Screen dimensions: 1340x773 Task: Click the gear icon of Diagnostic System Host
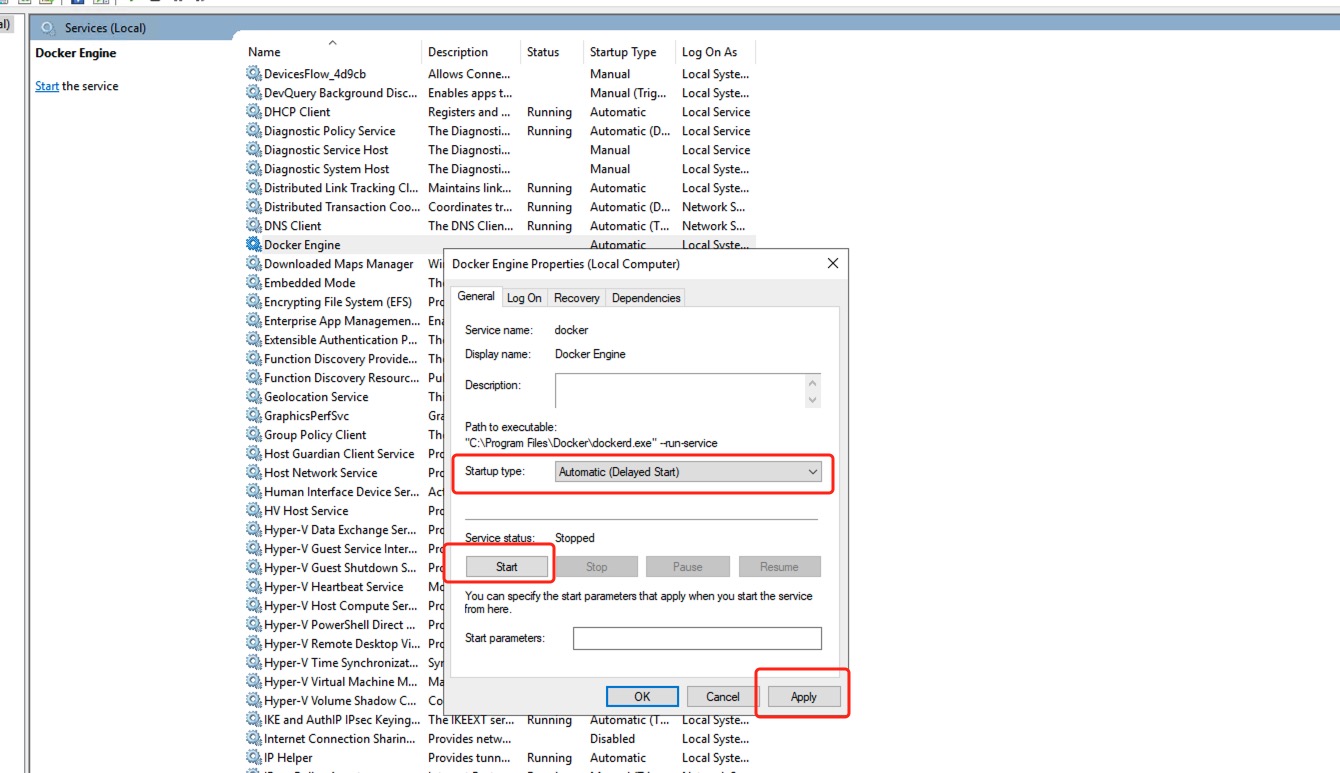pyautogui.click(x=254, y=169)
